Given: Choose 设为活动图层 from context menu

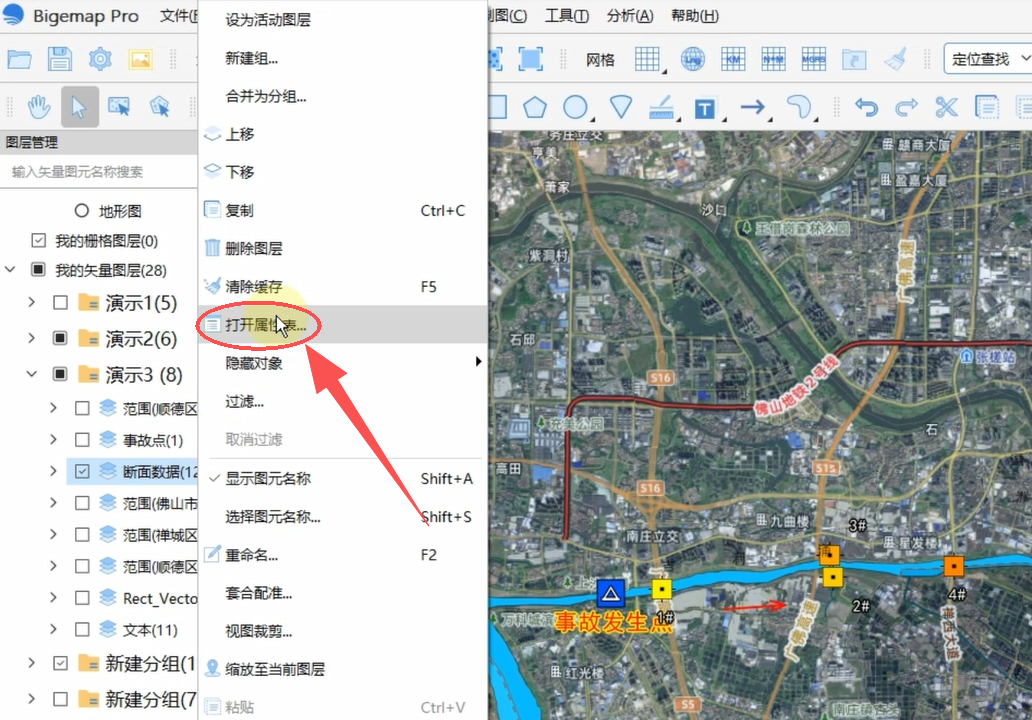Looking at the screenshot, I should coord(343,20).
